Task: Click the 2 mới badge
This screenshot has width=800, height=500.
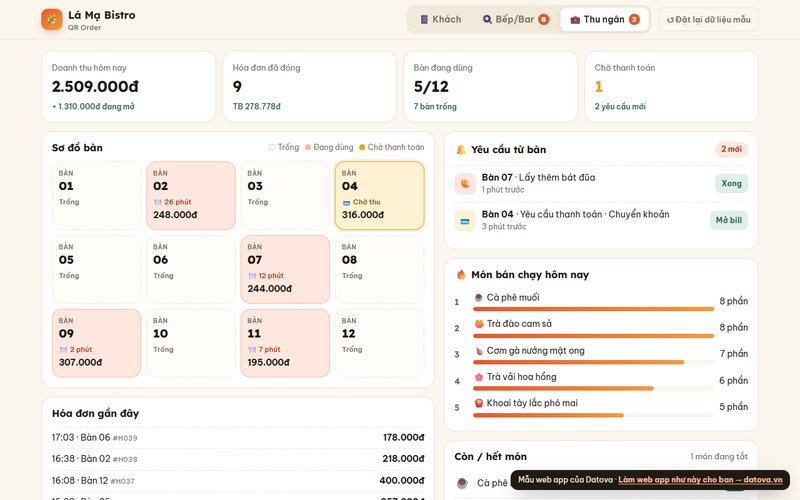Action: click(731, 149)
